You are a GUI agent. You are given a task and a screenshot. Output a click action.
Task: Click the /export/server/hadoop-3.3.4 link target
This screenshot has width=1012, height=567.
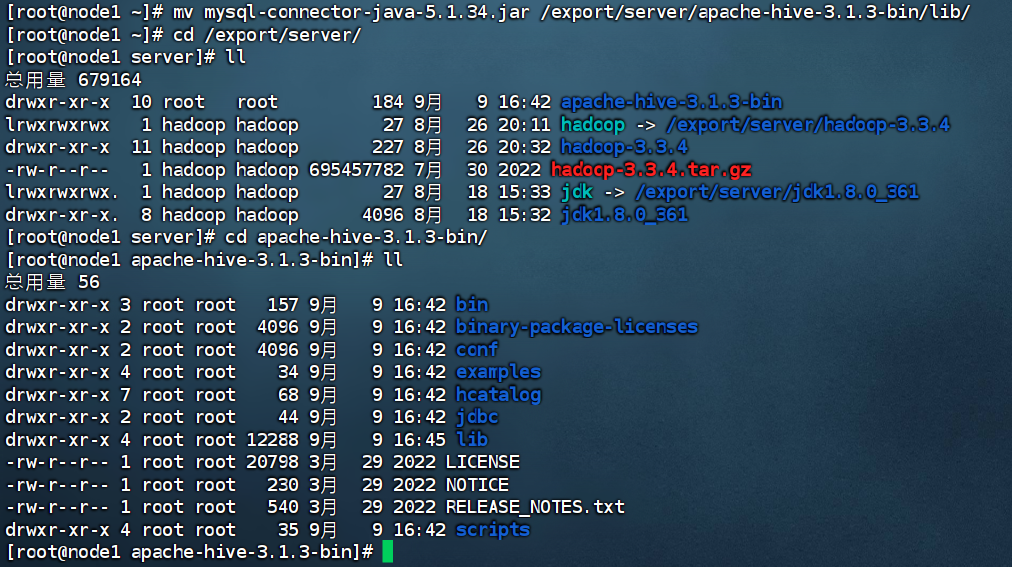tap(807, 124)
